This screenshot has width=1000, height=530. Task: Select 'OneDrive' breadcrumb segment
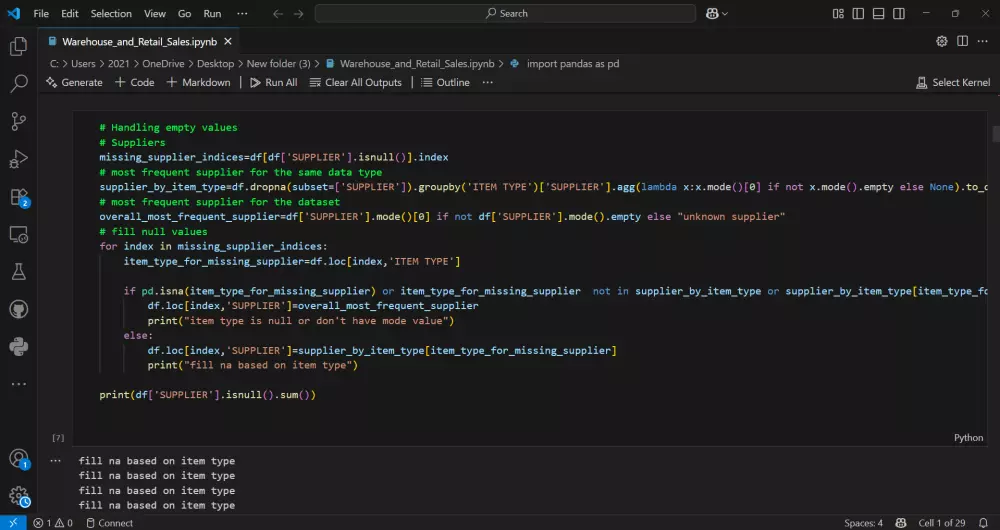pos(163,64)
